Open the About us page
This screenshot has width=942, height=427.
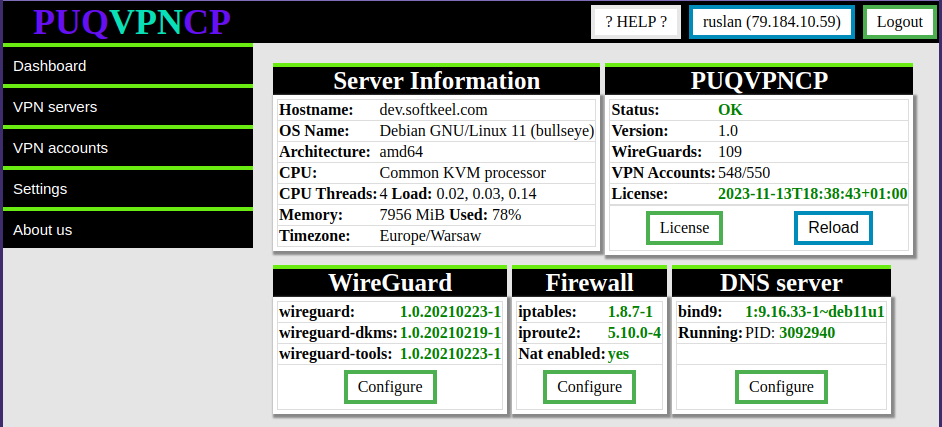128,229
